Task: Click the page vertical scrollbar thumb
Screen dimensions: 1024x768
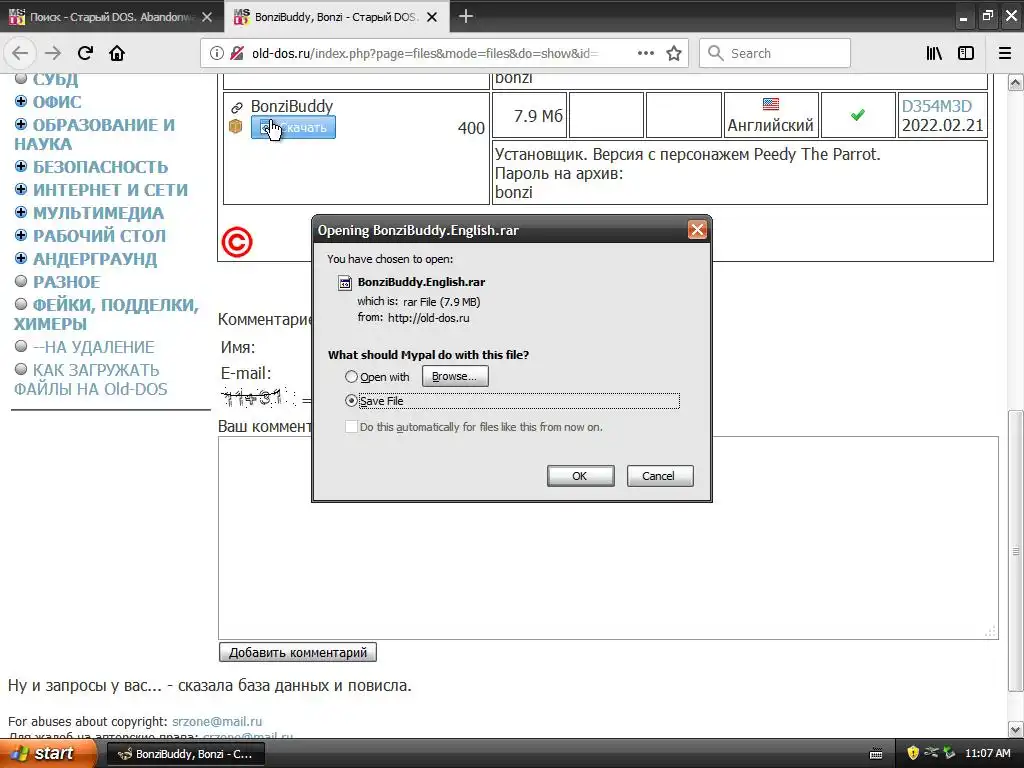Action: click(x=1015, y=551)
